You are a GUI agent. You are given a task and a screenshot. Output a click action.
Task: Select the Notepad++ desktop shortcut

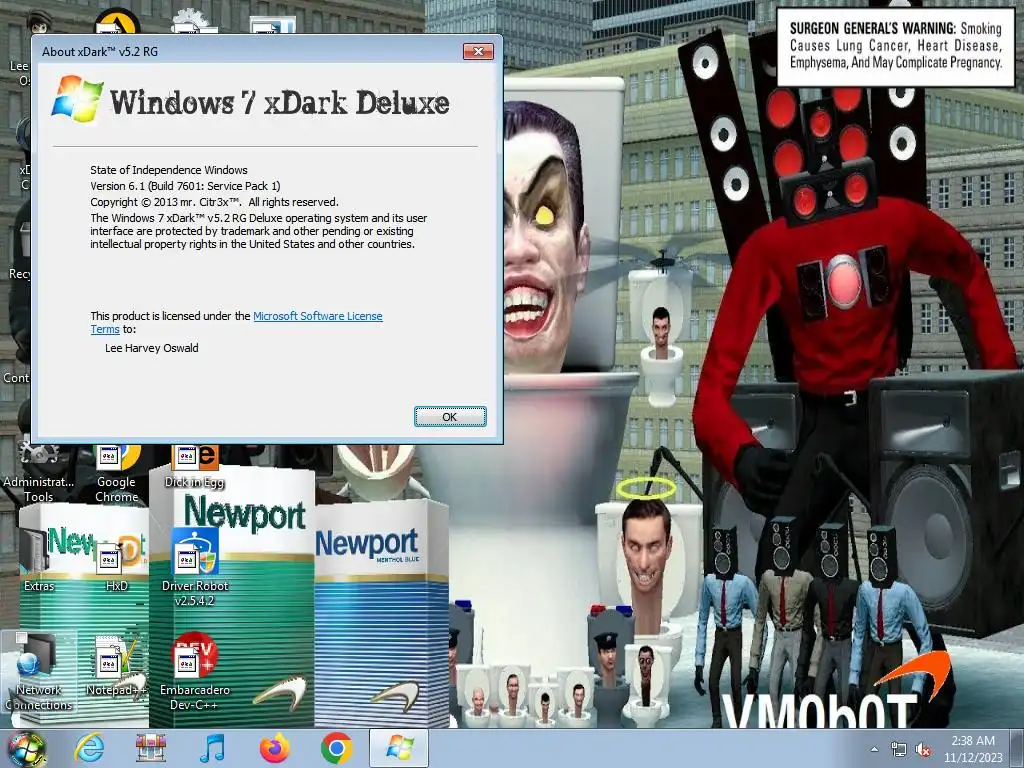116,666
